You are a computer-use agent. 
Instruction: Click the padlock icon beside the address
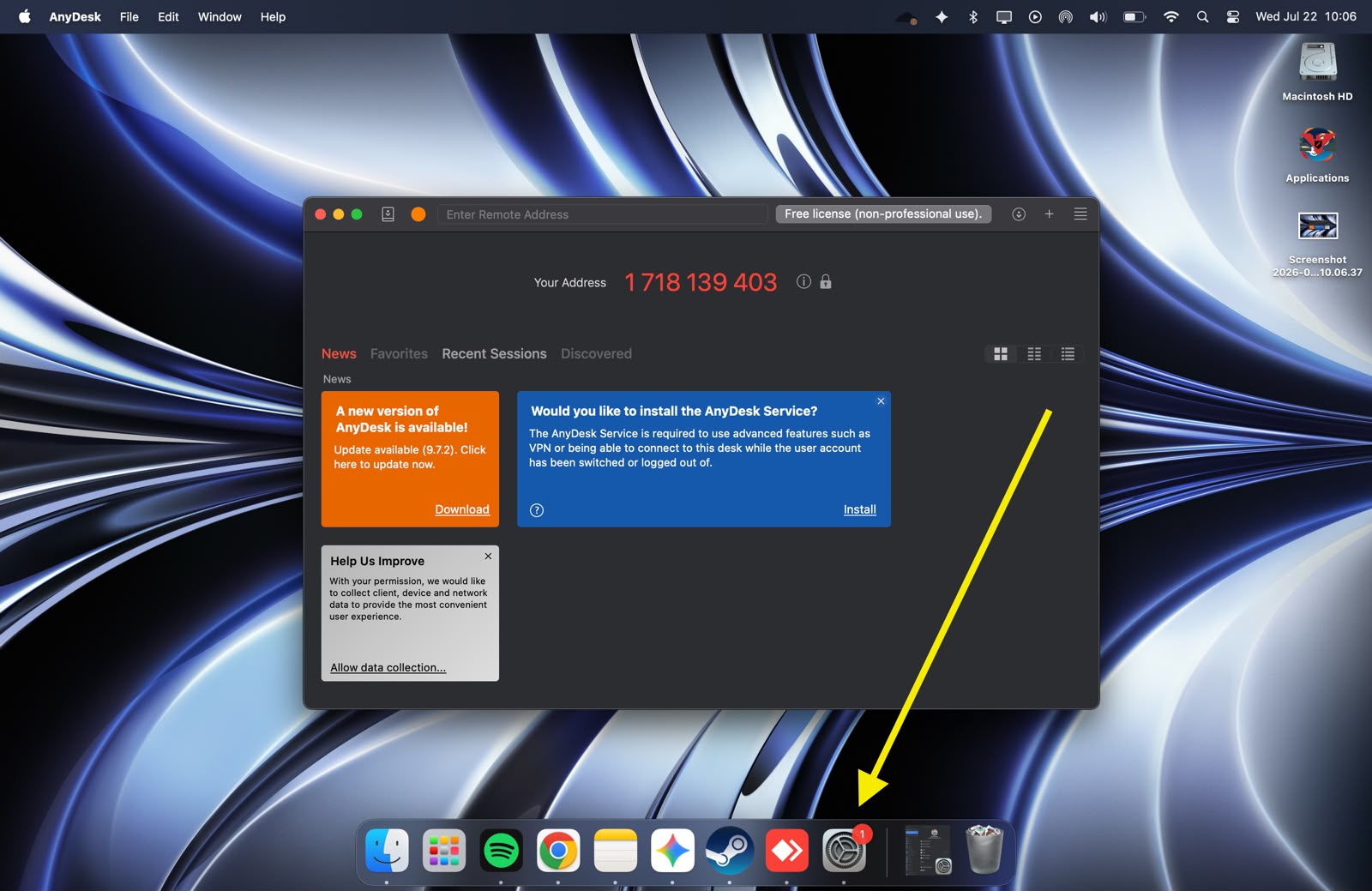coord(826,281)
